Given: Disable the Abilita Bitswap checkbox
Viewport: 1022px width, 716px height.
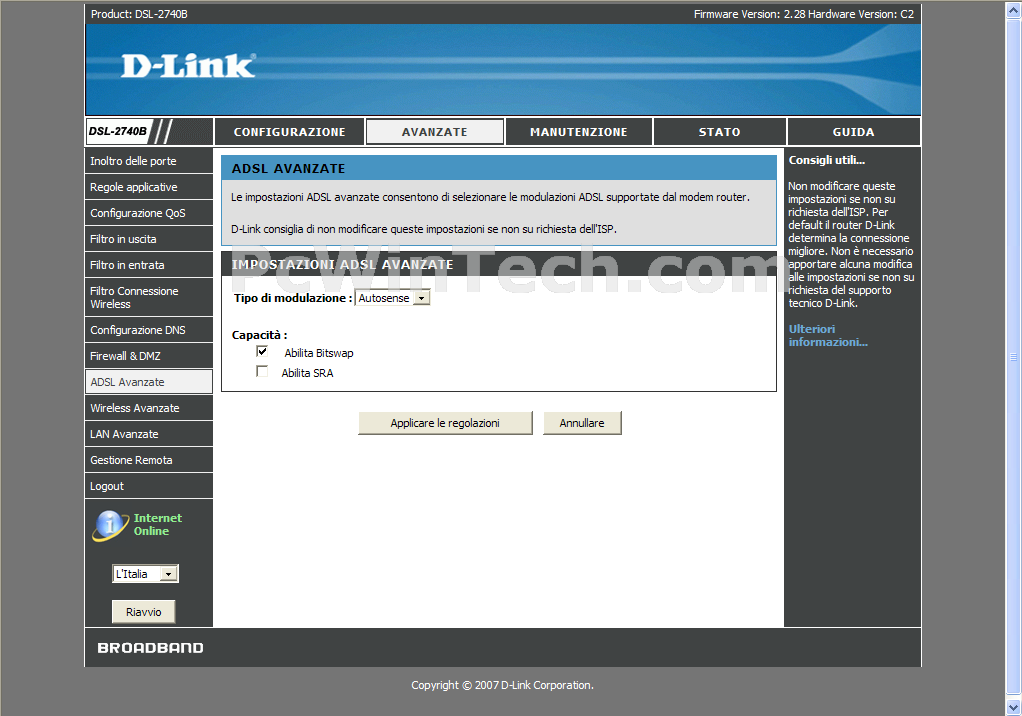Looking at the screenshot, I should pyautogui.click(x=262, y=352).
